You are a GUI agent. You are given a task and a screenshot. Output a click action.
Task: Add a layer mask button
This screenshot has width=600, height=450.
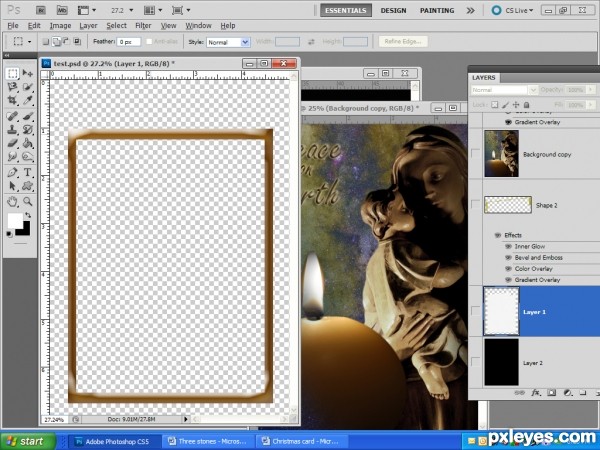click(551, 393)
